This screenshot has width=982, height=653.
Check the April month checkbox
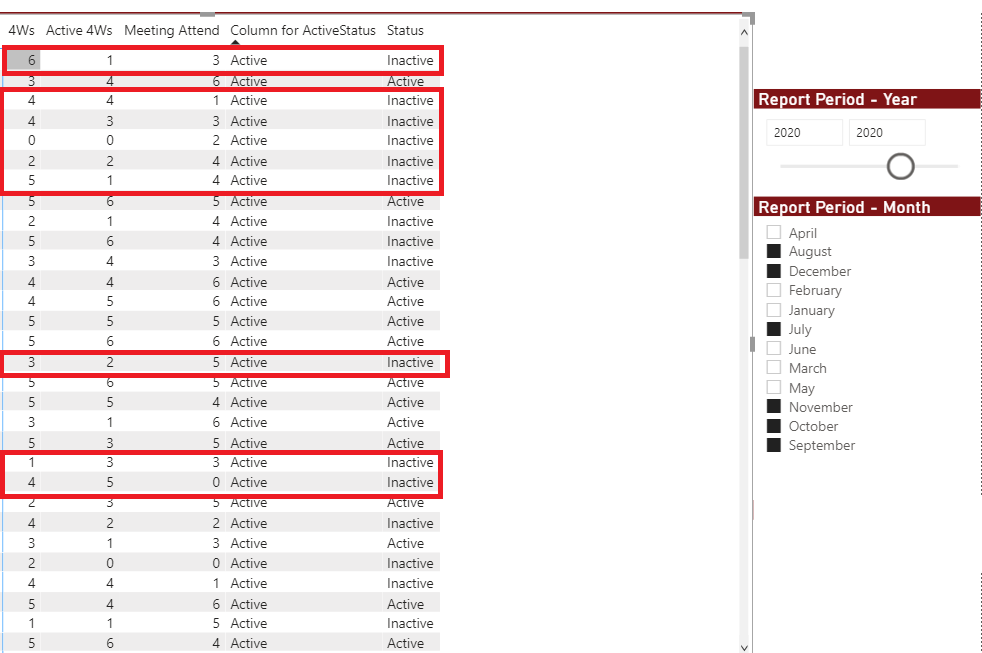774,232
